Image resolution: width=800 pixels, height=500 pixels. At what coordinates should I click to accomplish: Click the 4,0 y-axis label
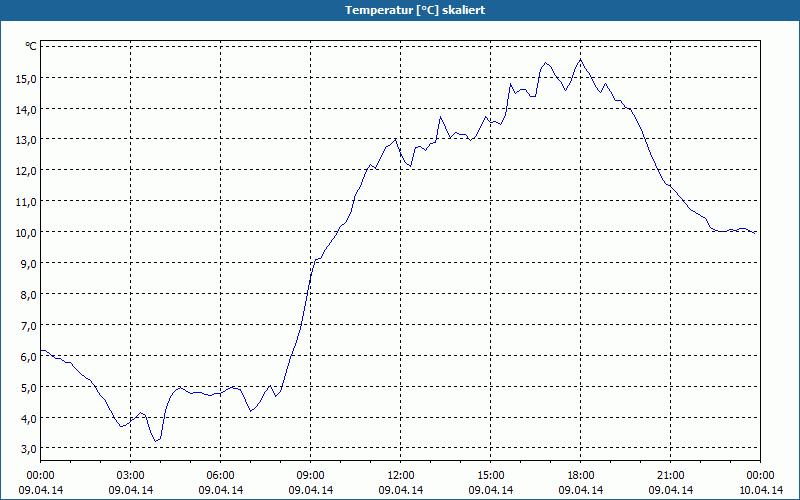(30, 418)
